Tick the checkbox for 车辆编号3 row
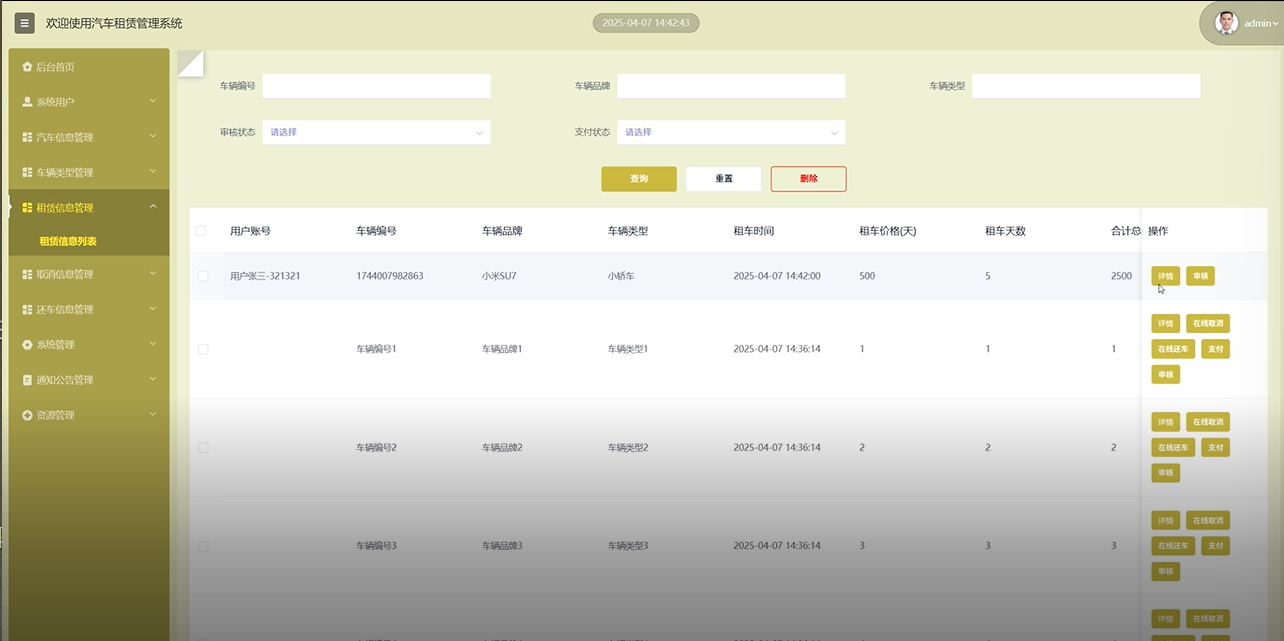This screenshot has width=1284, height=641. click(203, 546)
